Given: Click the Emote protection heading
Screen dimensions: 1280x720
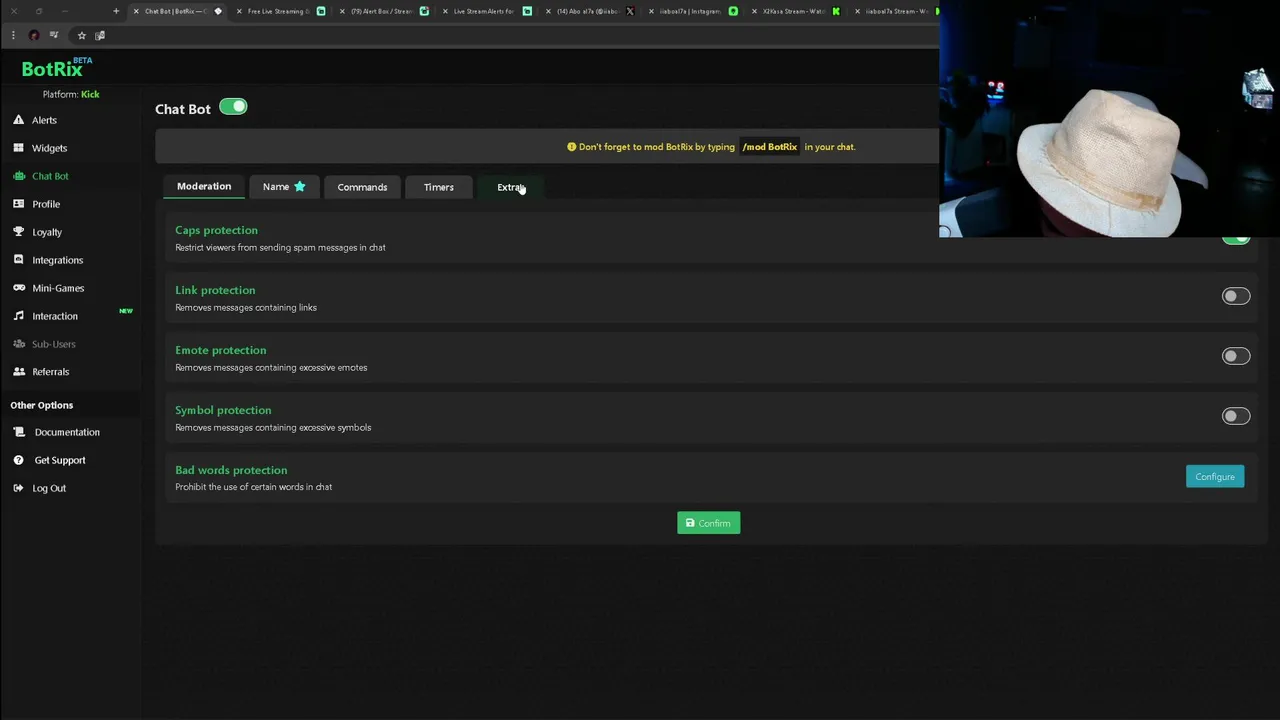Looking at the screenshot, I should (x=220, y=350).
